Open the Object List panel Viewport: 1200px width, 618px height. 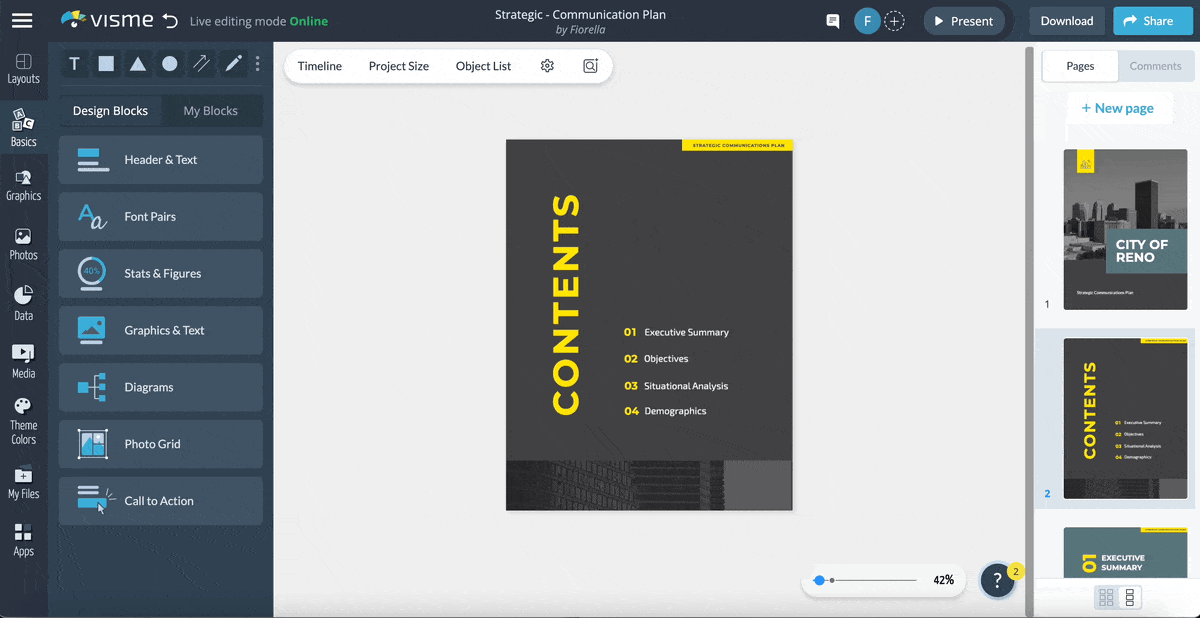[x=483, y=66]
